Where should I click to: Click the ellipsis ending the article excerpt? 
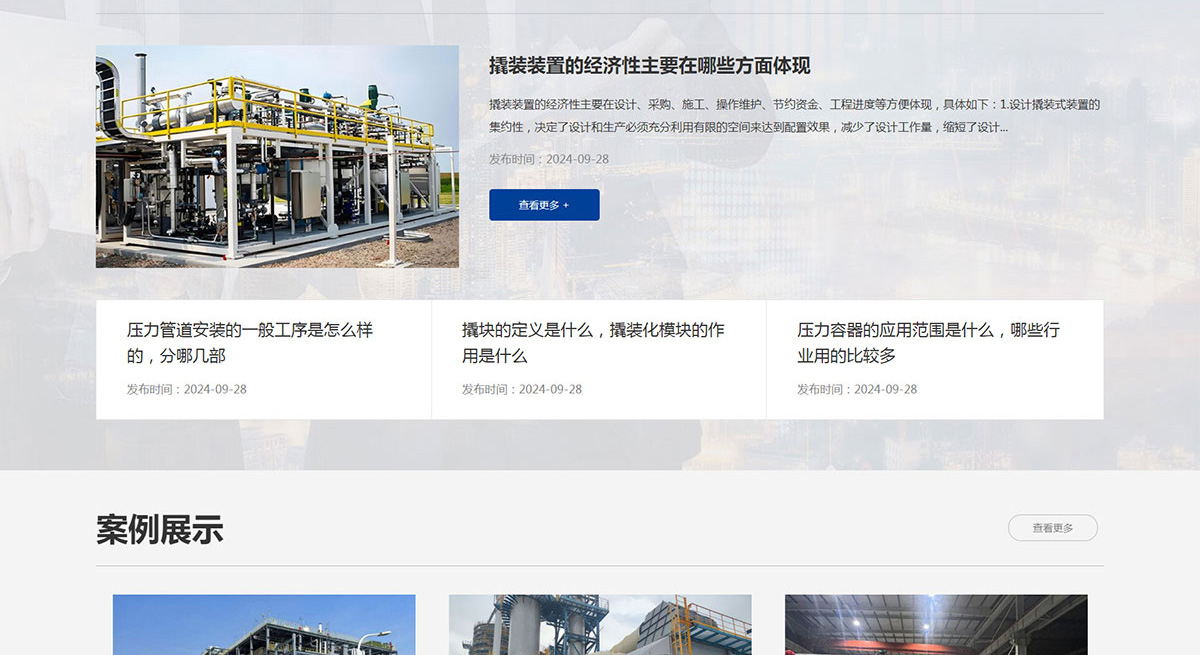pyautogui.click(x=1004, y=128)
